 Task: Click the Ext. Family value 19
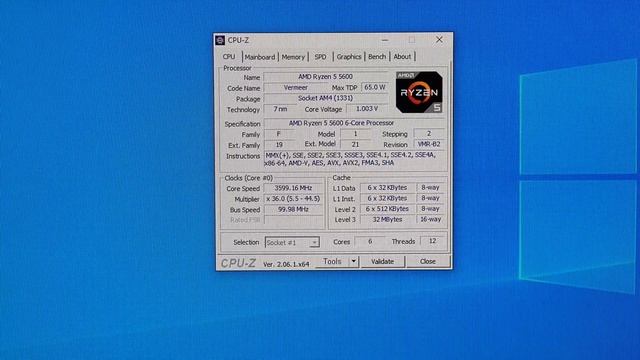point(279,144)
